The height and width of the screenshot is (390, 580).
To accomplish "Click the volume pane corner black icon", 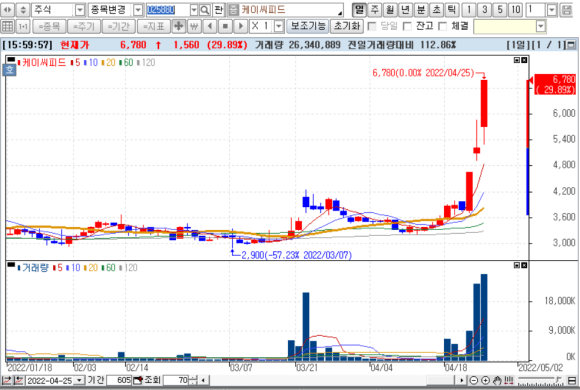I will click(11, 265).
